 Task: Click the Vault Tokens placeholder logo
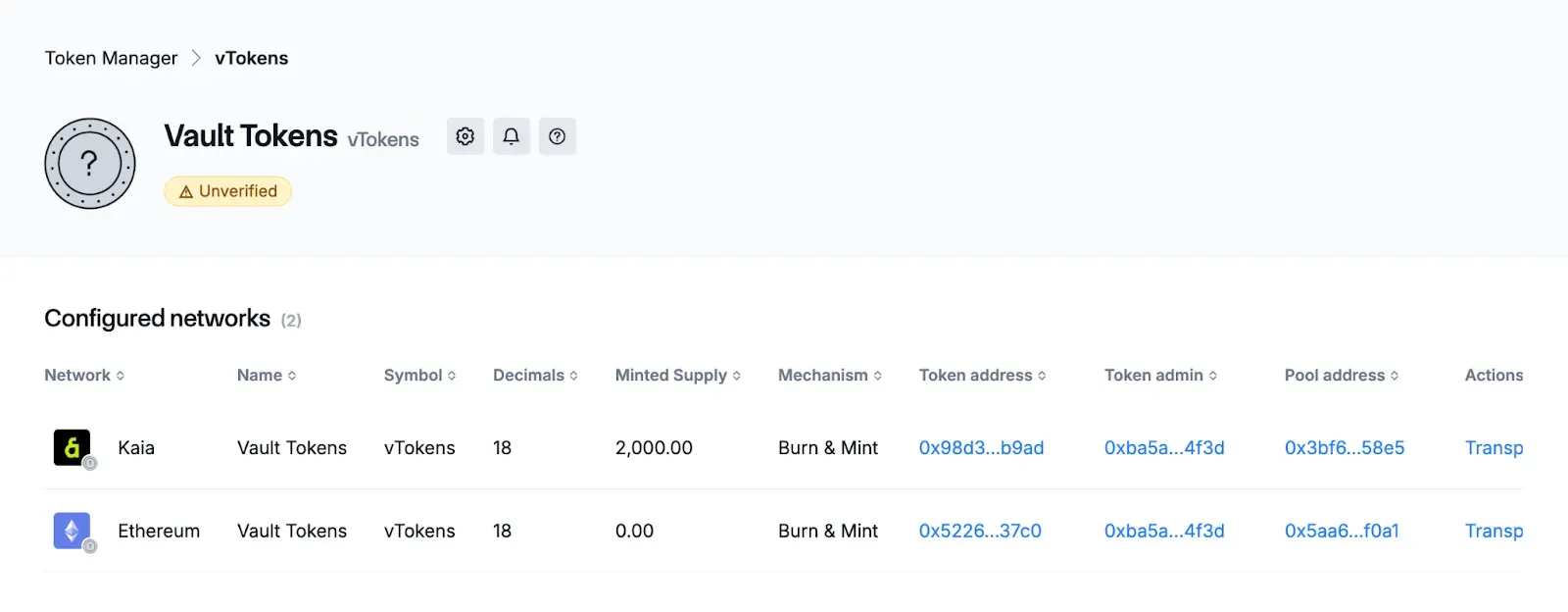[x=90, y=164]
